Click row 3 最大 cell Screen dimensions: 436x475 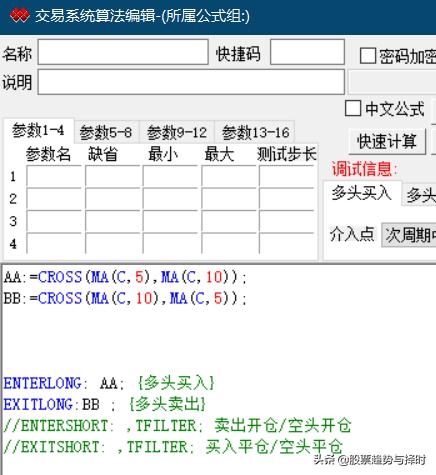coord(229,221)
